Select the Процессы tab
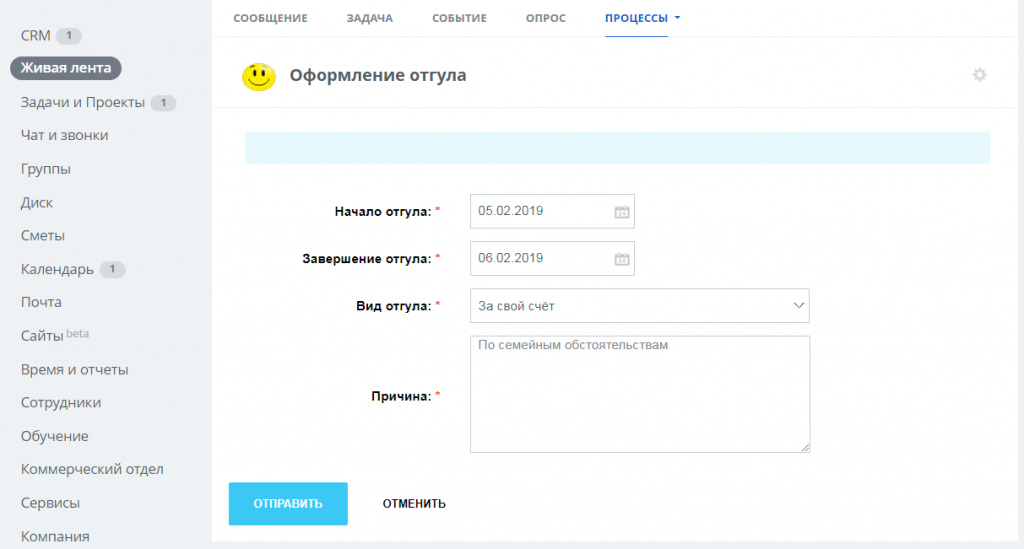This screenshot has height=549, width=1024. (x=636, y=18)
